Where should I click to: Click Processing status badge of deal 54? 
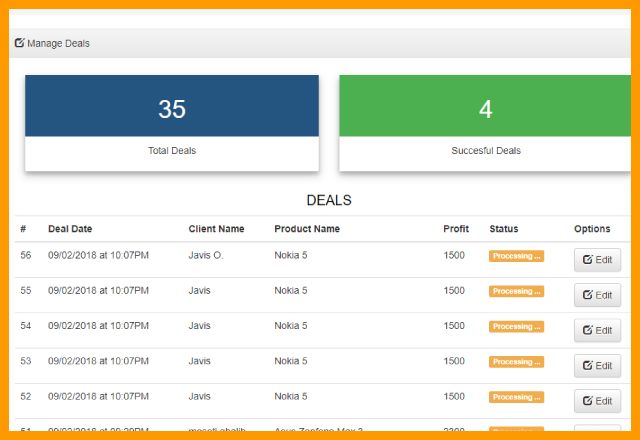click(516, 327)
